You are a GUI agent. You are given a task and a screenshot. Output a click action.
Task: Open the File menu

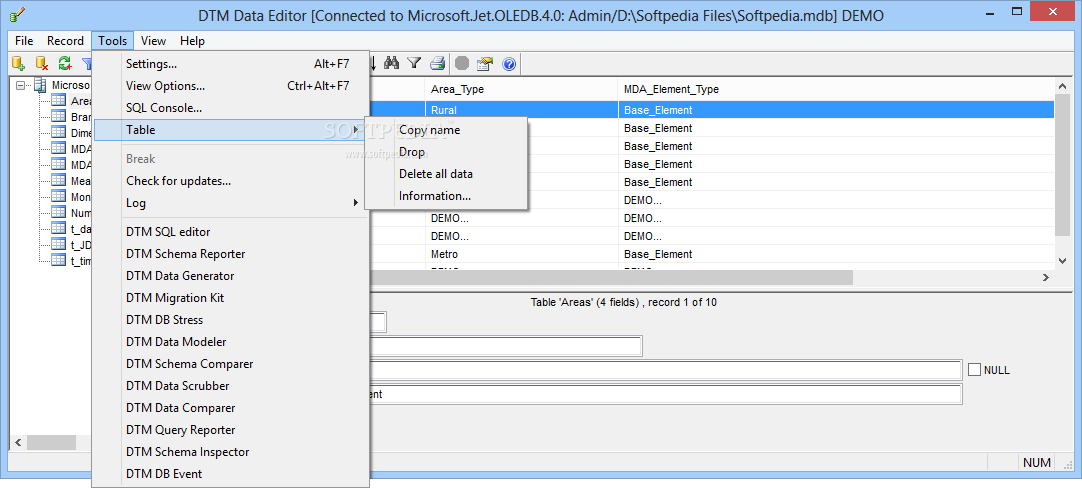point(24,41)
